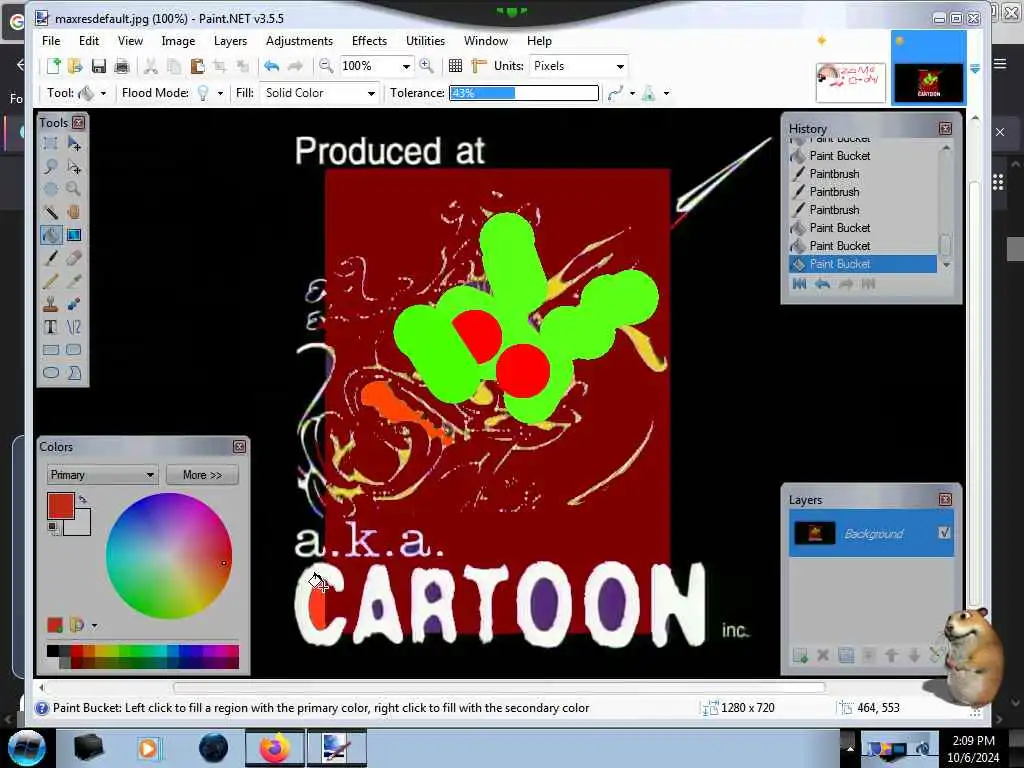The image size is (1024, 768).
Task: Toggle the pixel grid display
Action: (455, 66)
